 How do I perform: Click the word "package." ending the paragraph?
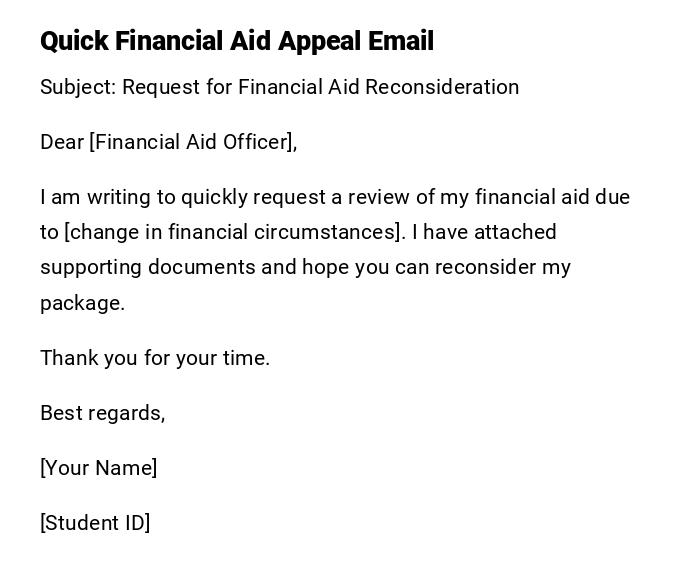coord(82,303)
